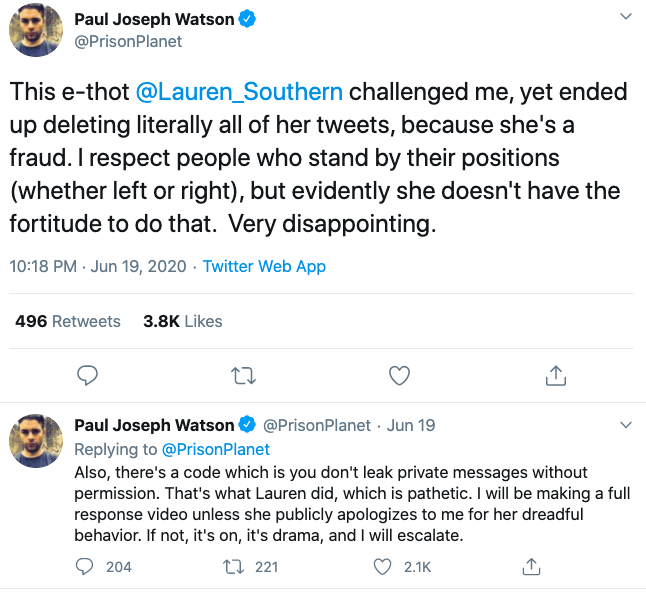This screenshot has height=598, width=646.
Task: Expand the reply tweet's chevron menu
Action: pos(625,425)
